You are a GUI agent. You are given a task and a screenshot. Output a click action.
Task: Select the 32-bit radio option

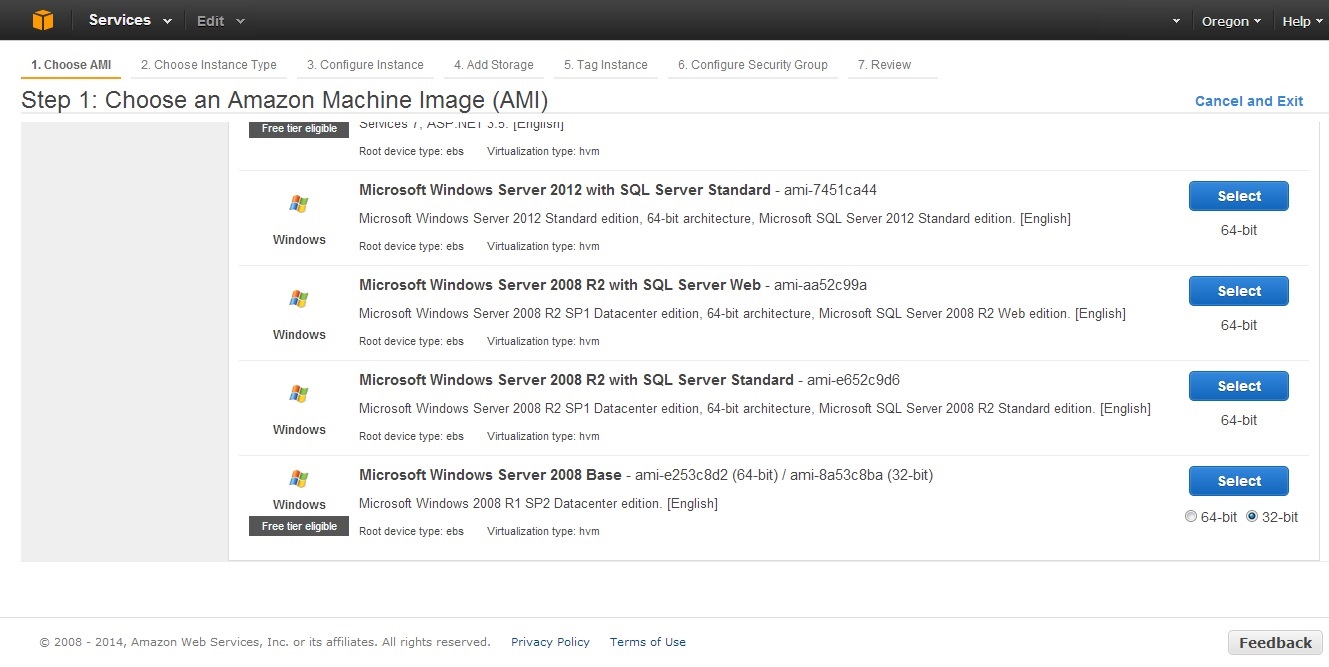1252,517
